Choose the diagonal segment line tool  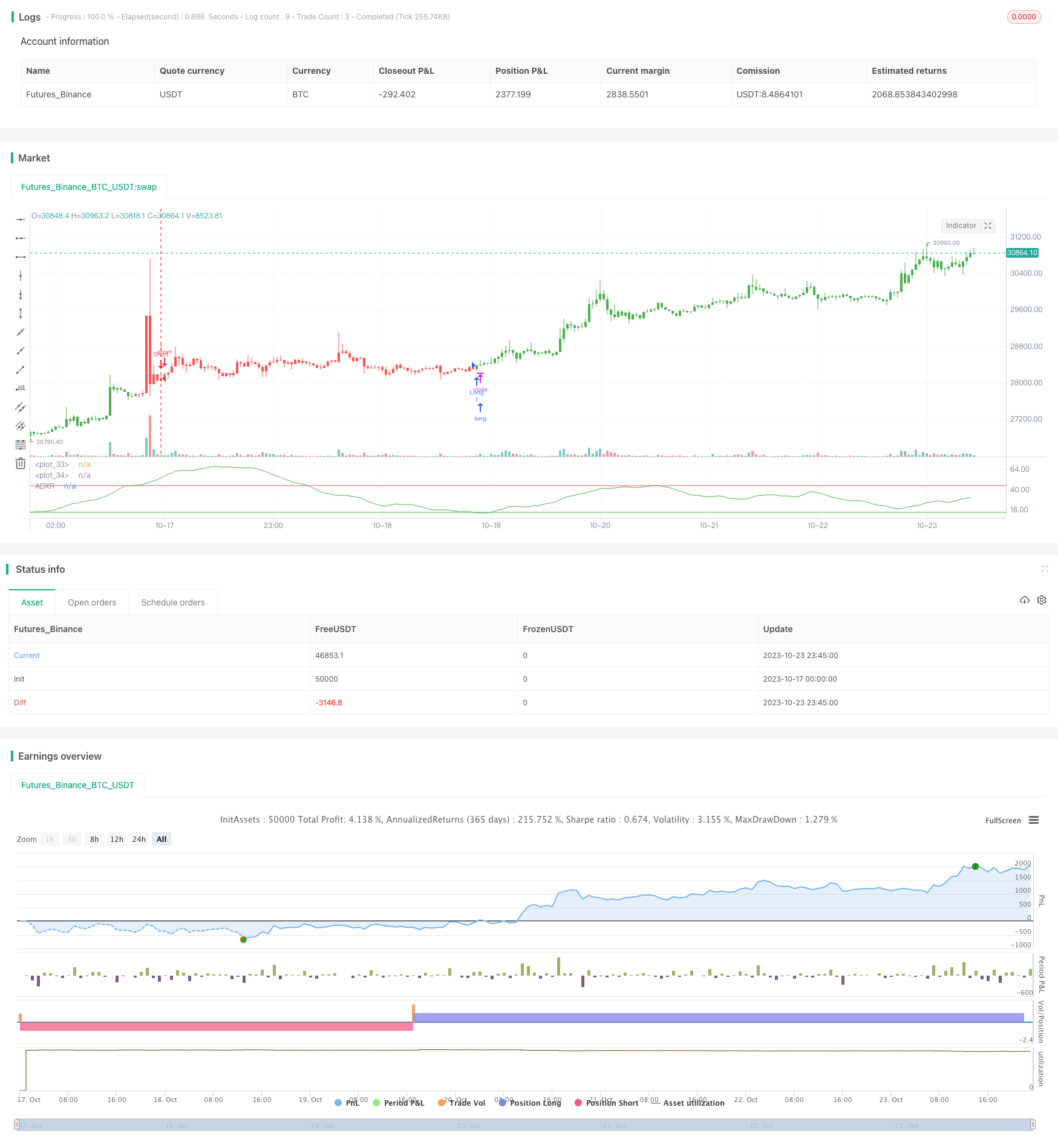21,370
